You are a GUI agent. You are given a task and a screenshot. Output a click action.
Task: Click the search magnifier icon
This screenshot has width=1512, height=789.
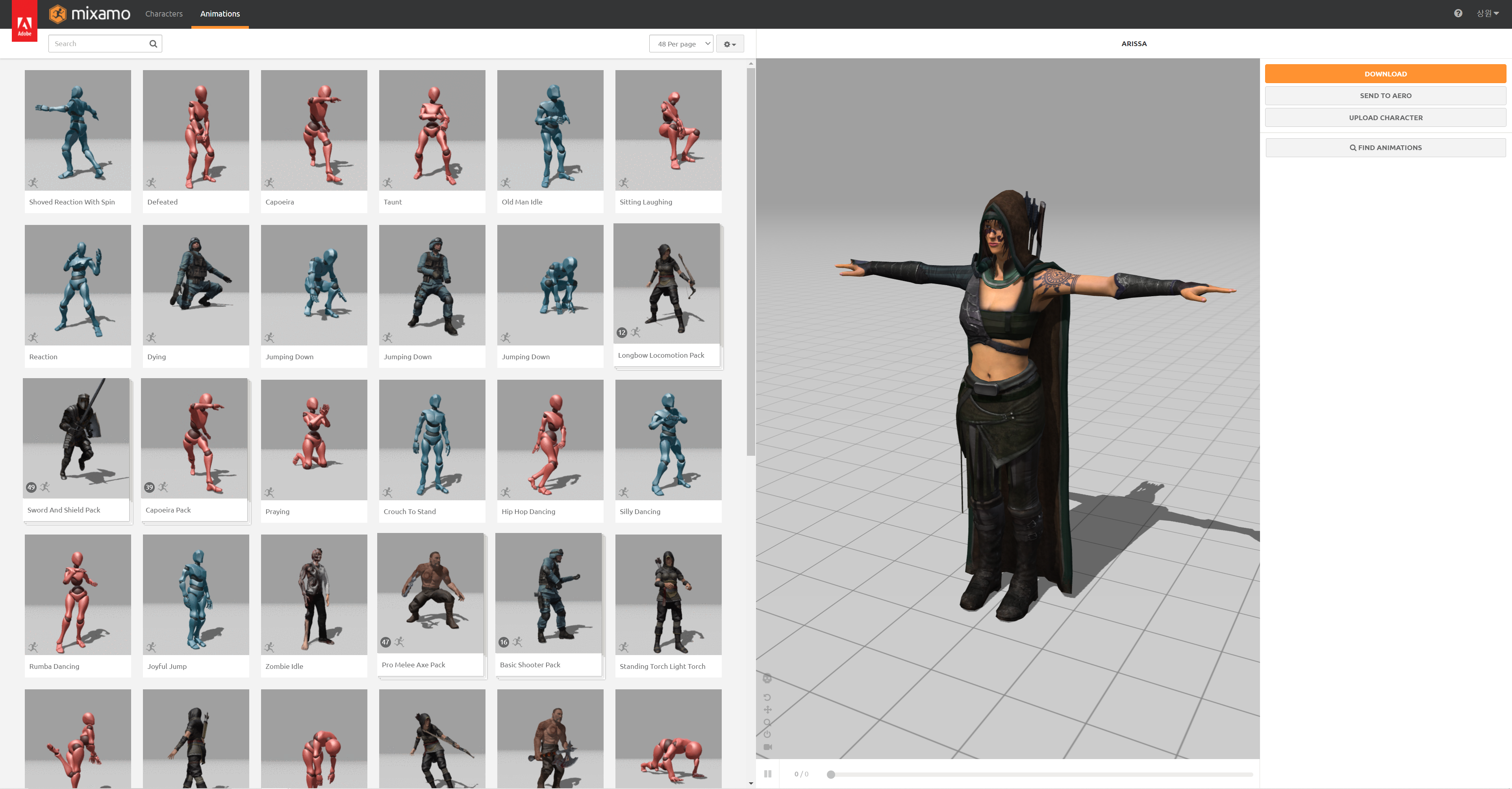click(153, 43)
